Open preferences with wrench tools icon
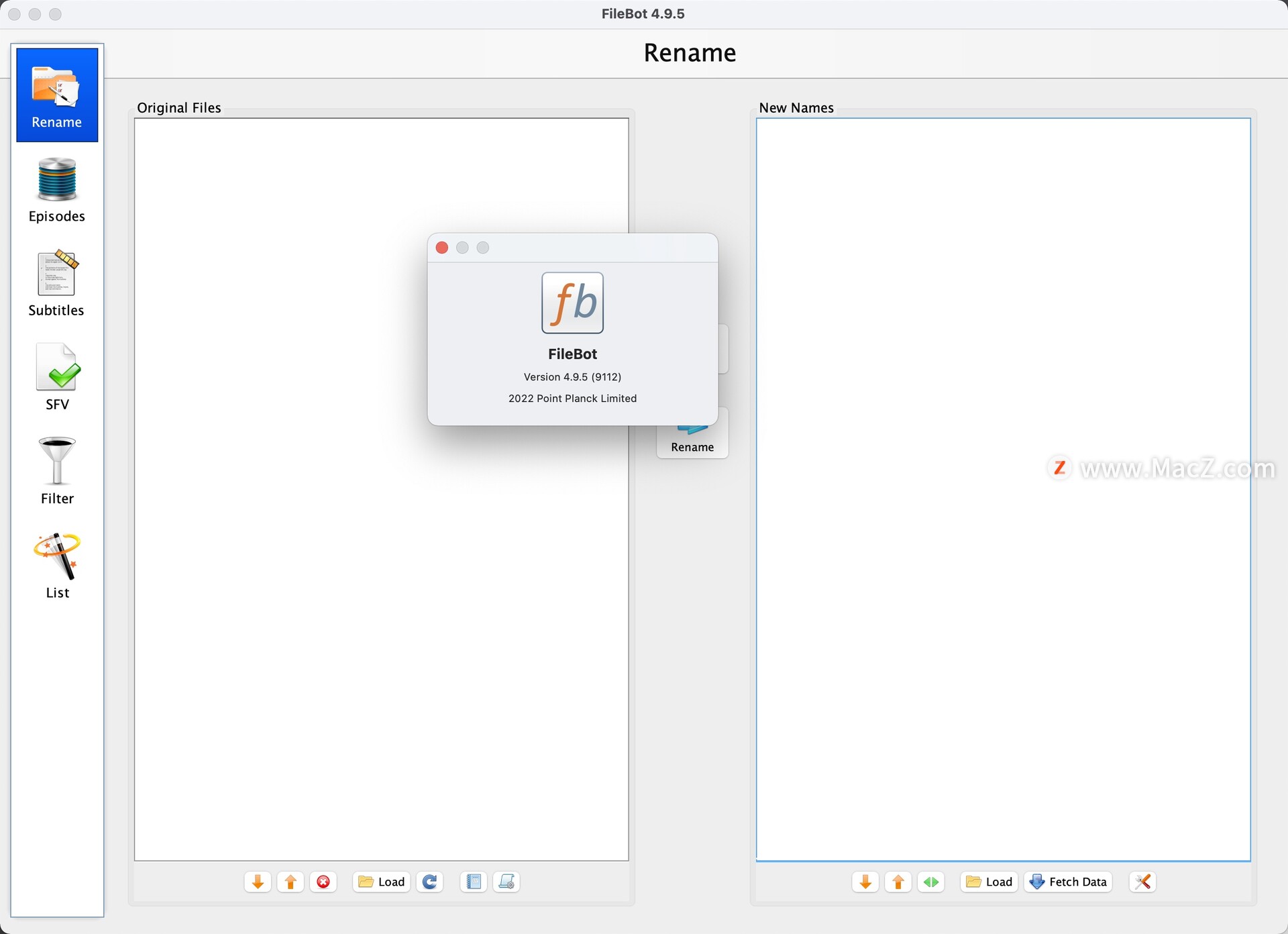The height and width of the screenshot is (934, 1288). click(1143, 882)
